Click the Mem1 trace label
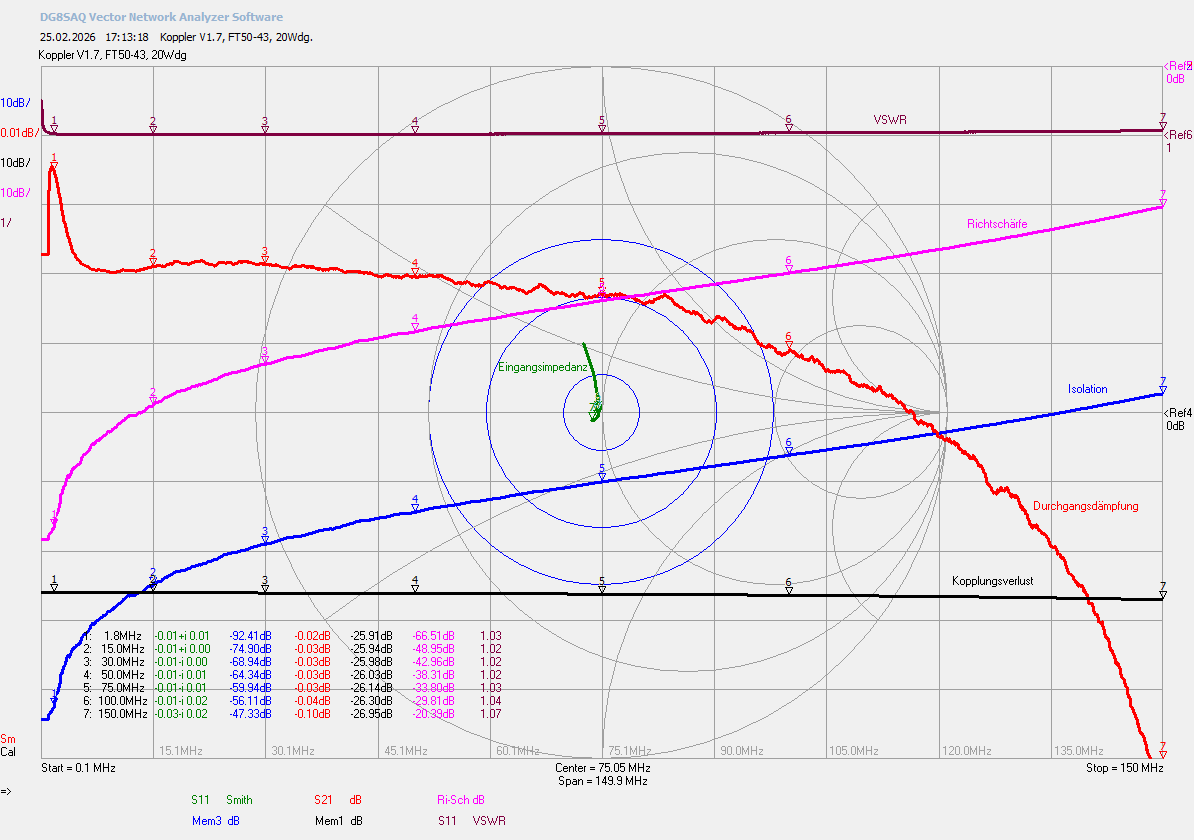 click(330, 821)
